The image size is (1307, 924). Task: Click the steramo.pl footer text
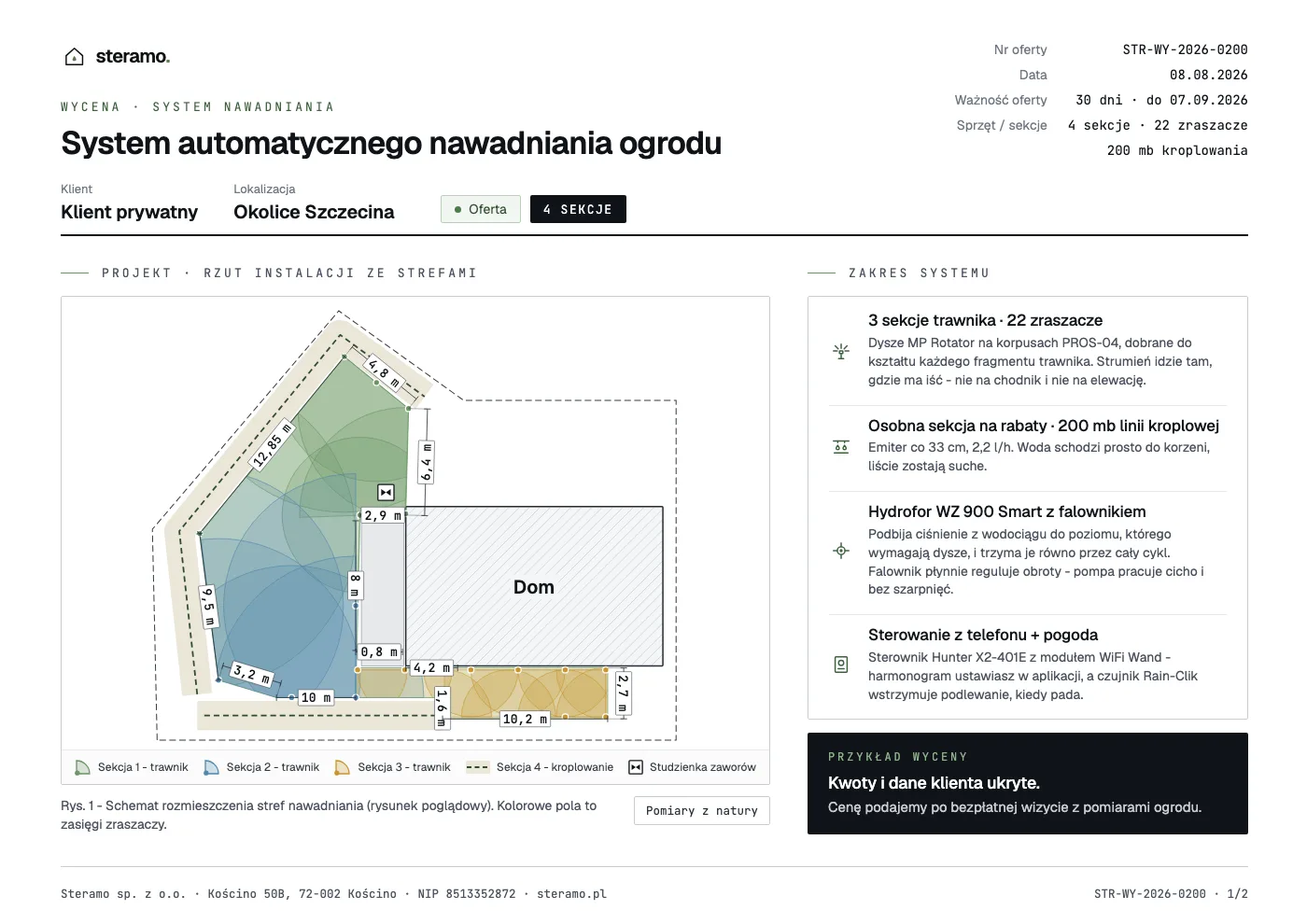(571, 894)
